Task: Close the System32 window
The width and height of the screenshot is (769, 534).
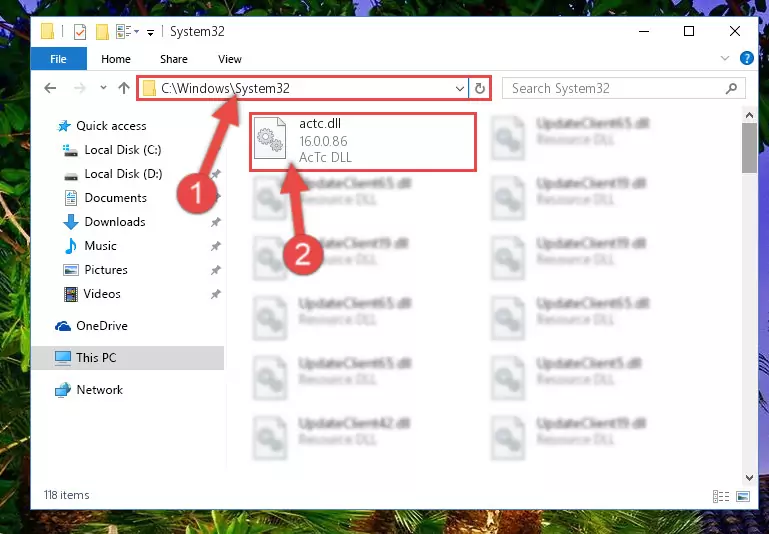Action: (734, 31)
